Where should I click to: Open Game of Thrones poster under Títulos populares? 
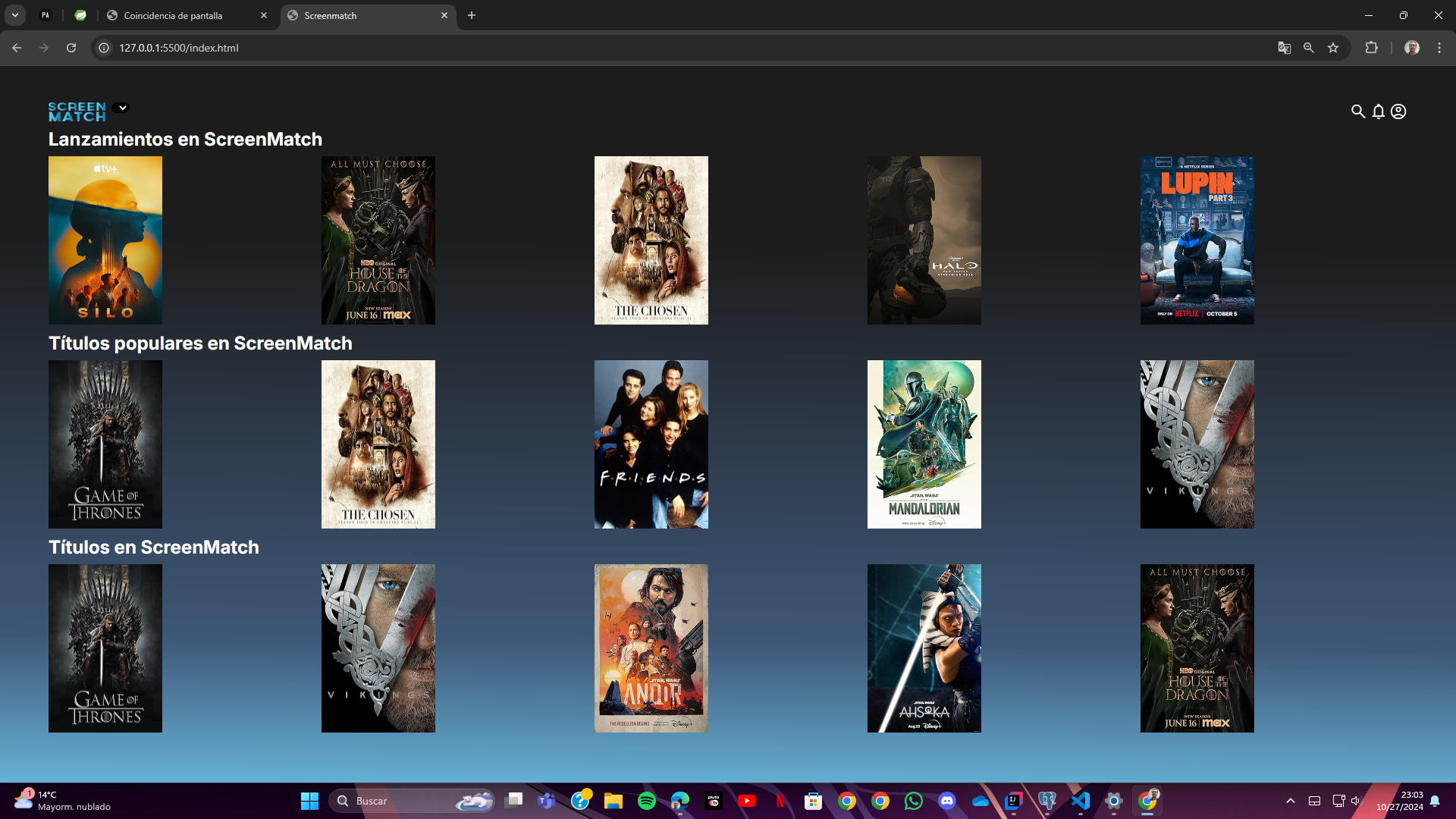coord(105,444)
